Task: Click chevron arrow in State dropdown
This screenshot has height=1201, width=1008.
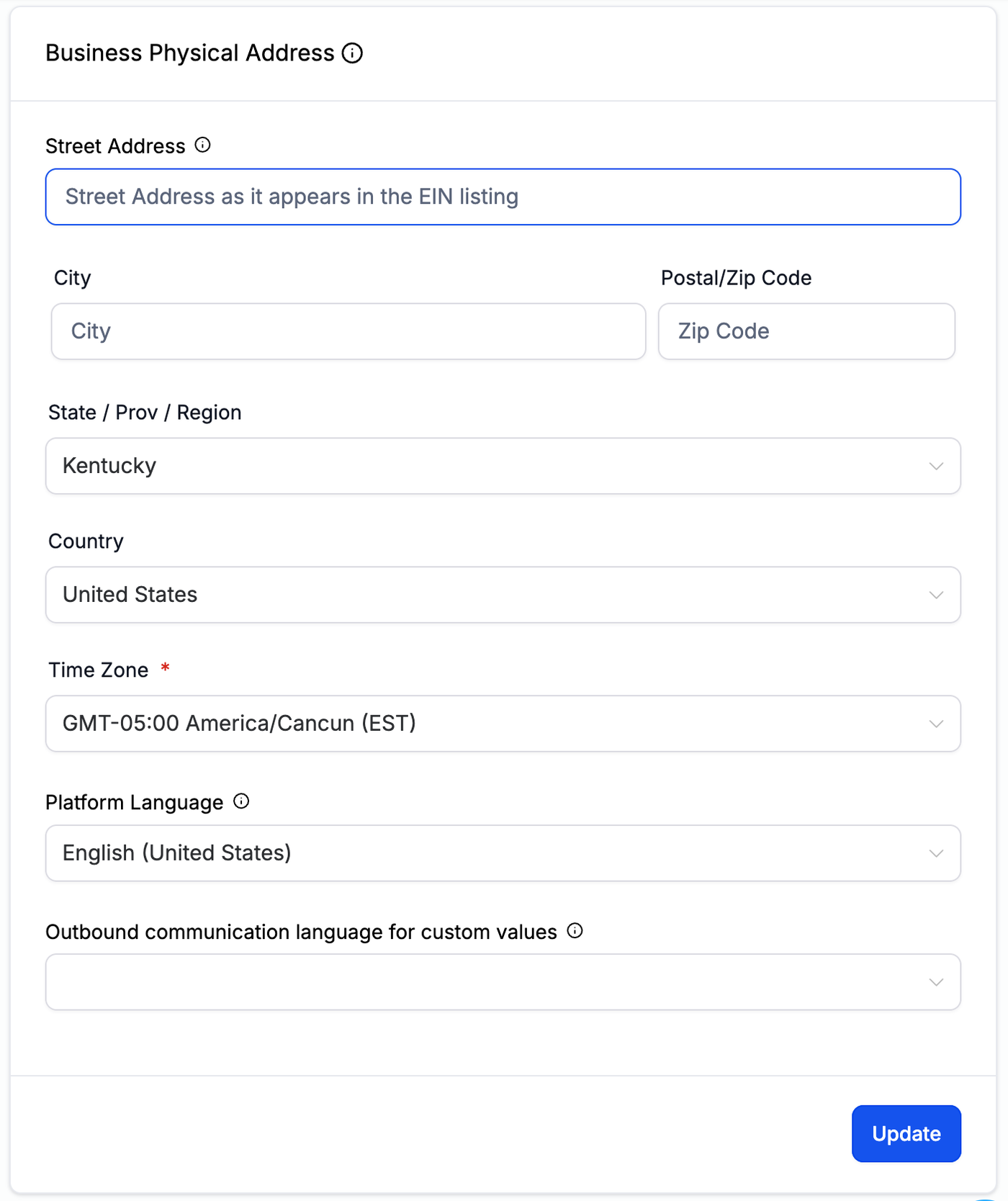Action: tap(936, 466)
